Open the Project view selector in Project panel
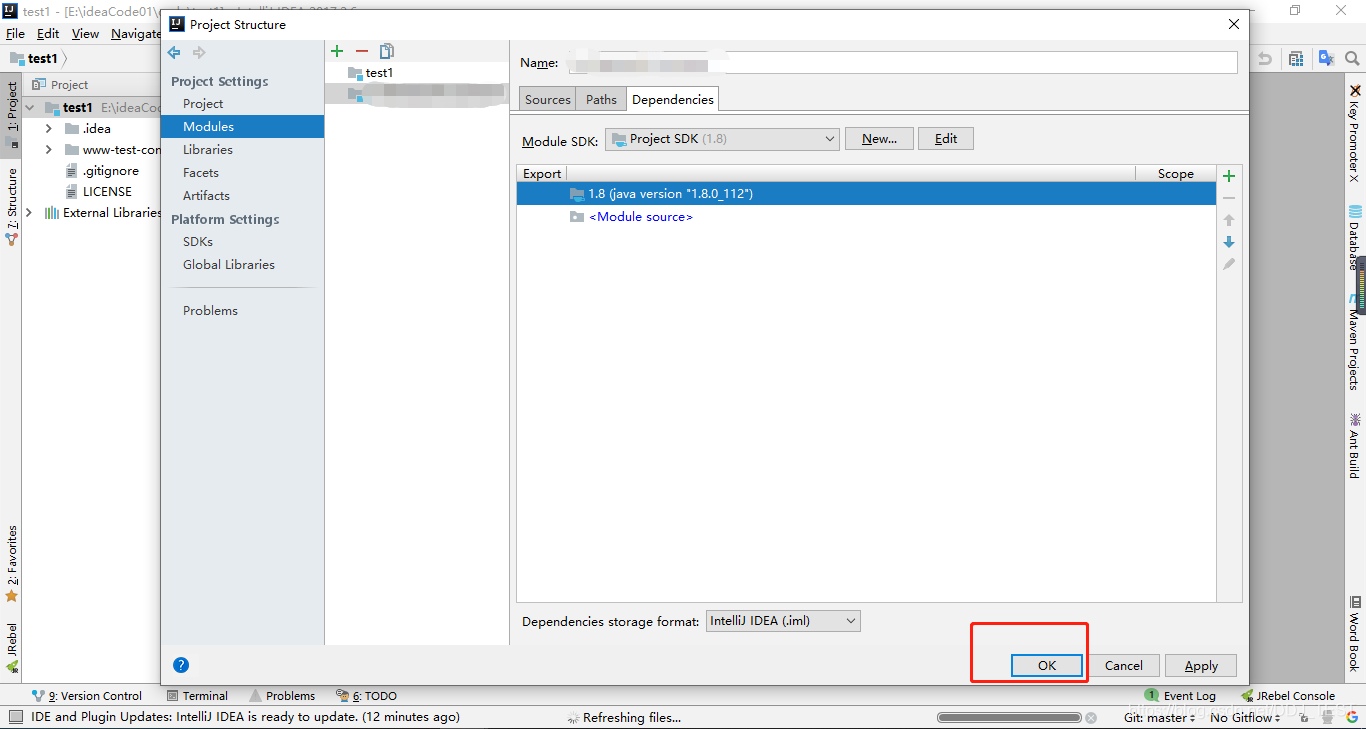The image size is (1366, 729). point(60,85)
